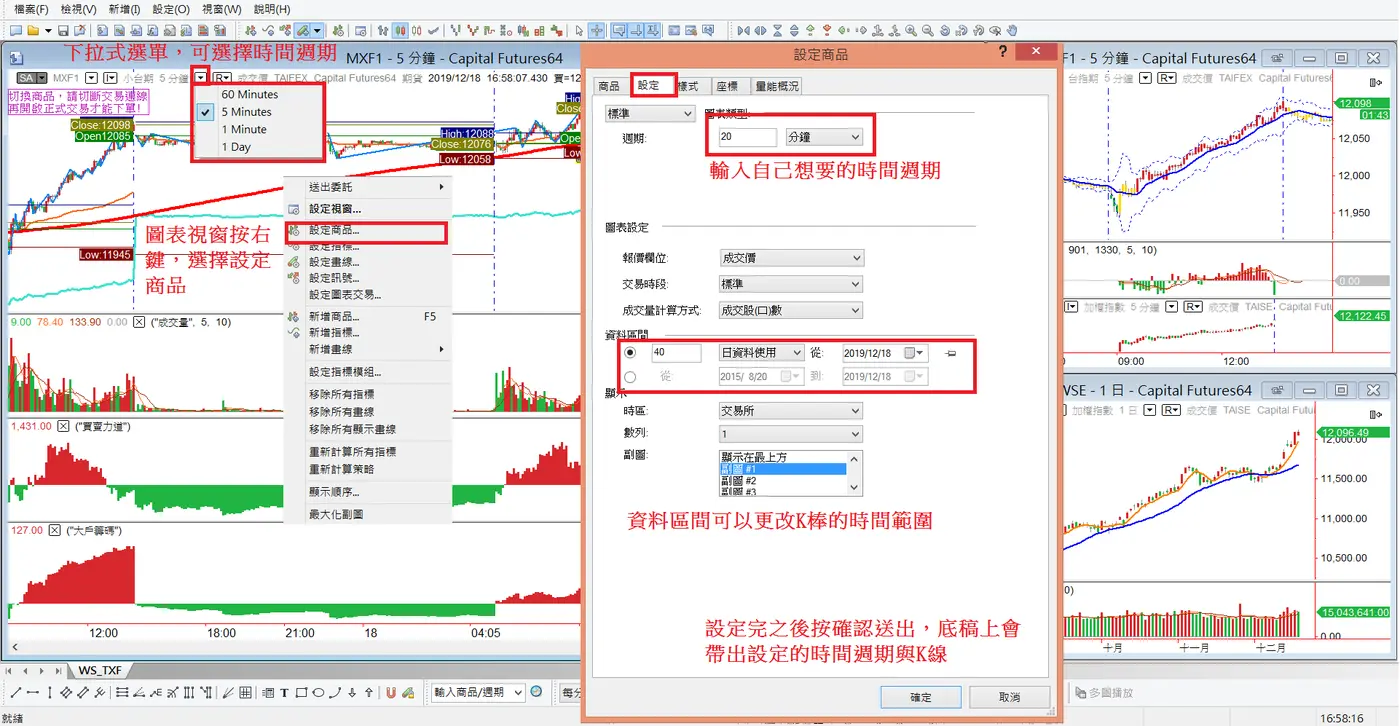Select the horizontal line drawing tool
The width and height of the screenshot is (1400, 726).
[32, 692]
